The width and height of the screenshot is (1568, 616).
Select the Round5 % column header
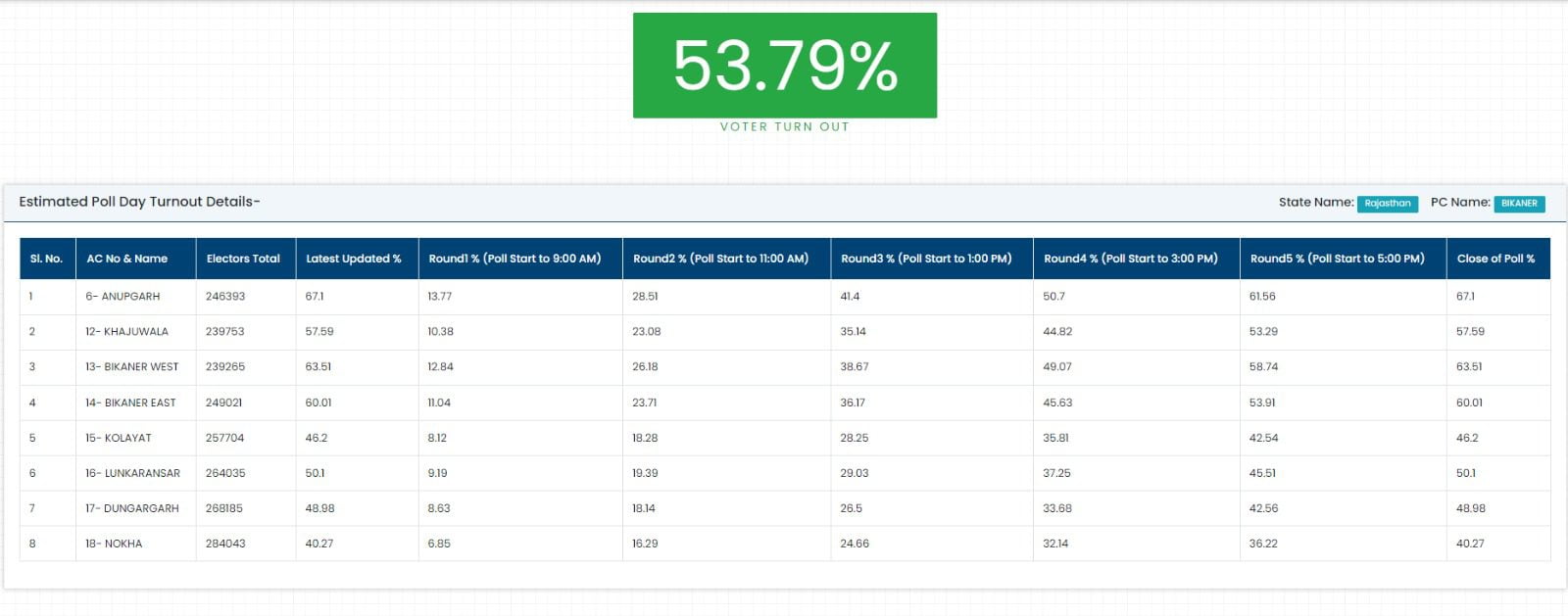tap(1338, 259)
